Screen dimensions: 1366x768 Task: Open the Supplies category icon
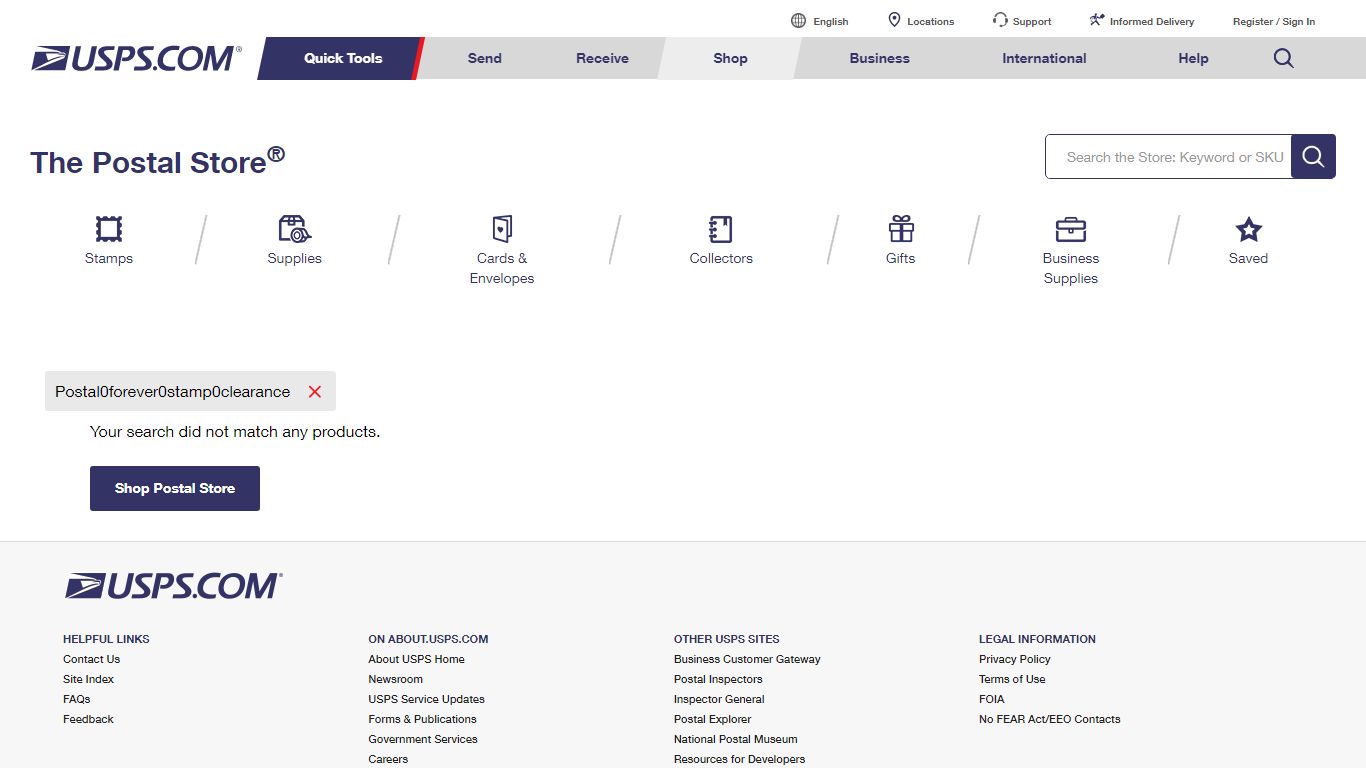tap(295, 229)
